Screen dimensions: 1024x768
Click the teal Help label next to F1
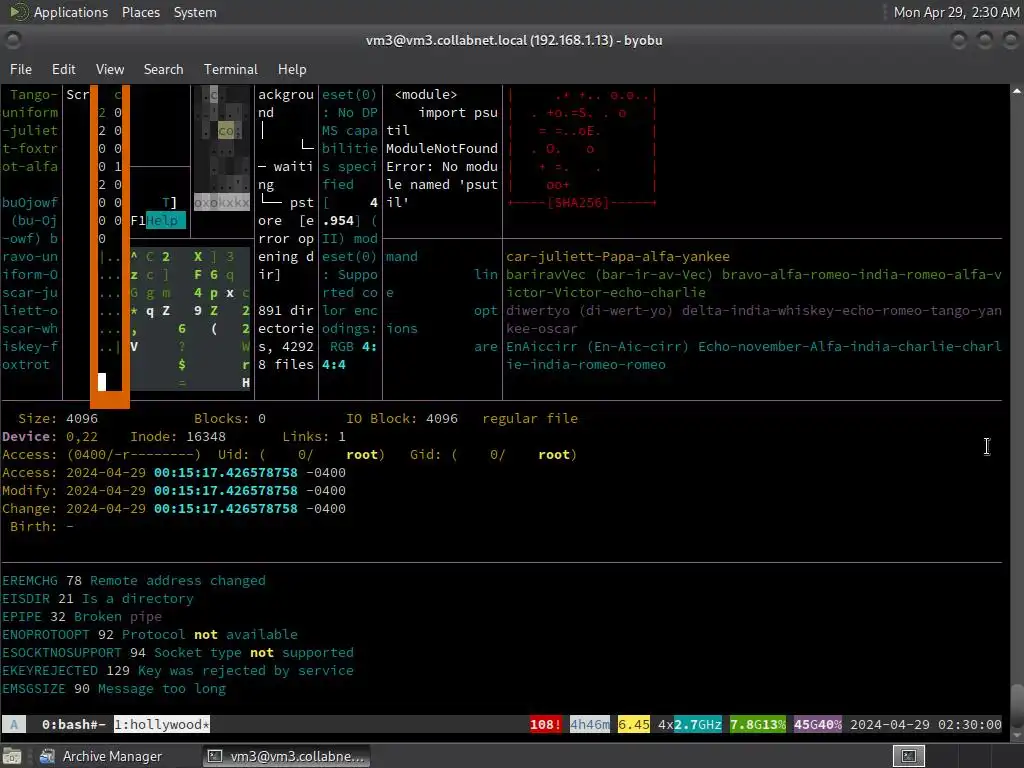(x=165, y=220)
